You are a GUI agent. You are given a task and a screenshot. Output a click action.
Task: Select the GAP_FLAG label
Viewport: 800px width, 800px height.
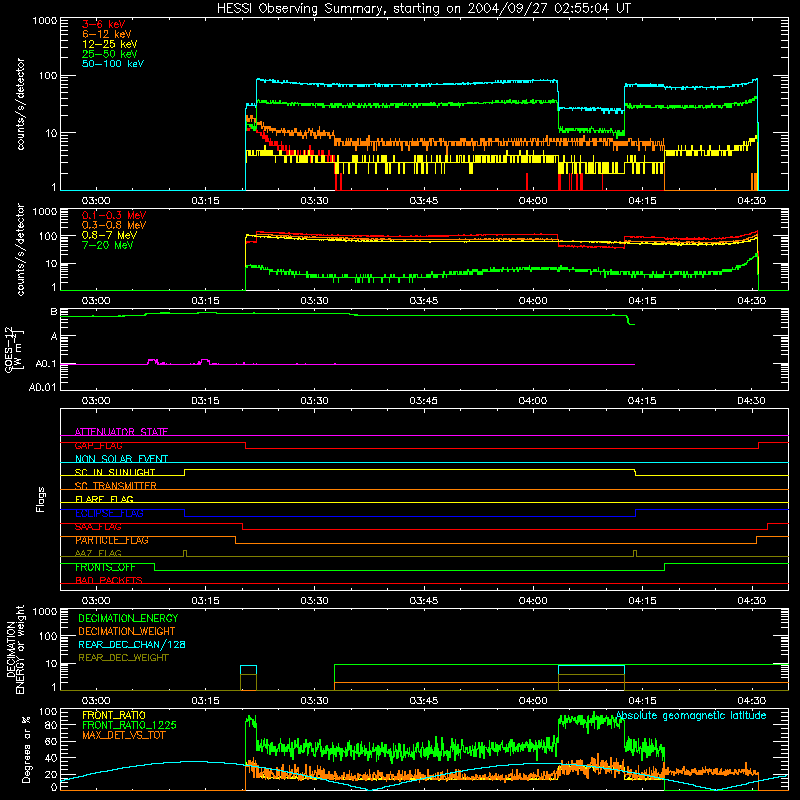click(x=98, y=445)
